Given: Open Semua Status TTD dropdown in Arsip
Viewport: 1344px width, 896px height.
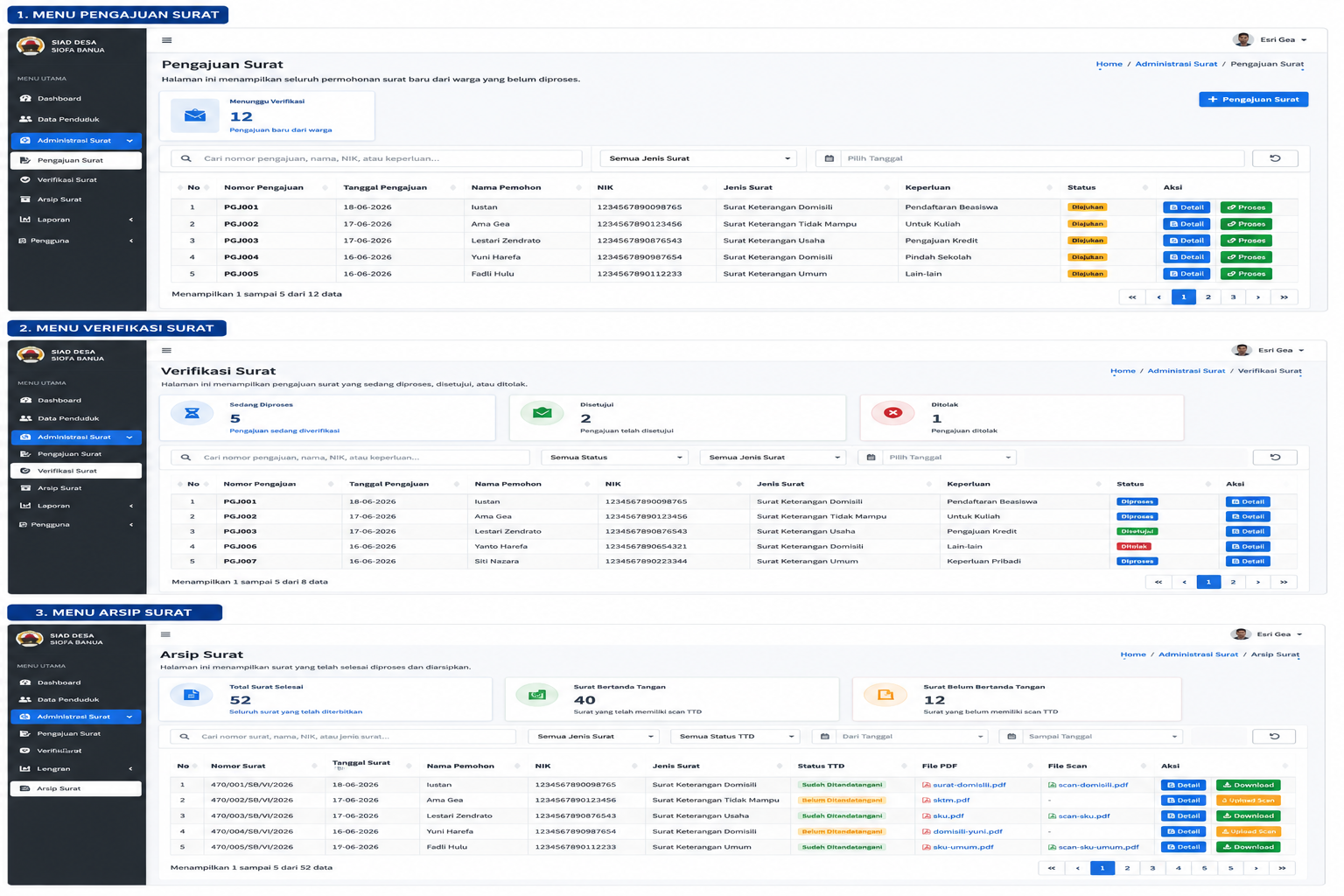Looking at the screenshot, I should point(736,737).
